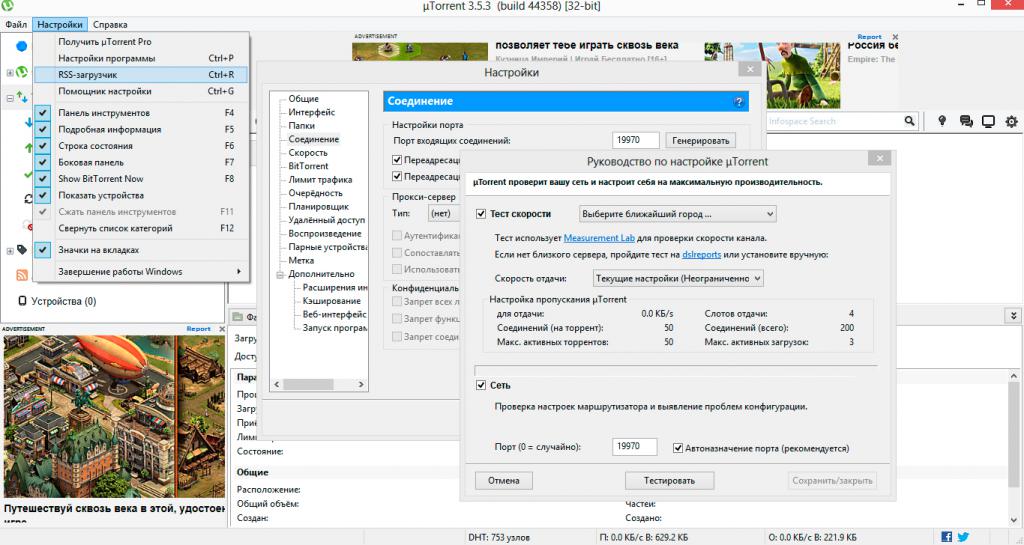This screenshot has width=1024, height=545.
Task: Toggle Автоназначение порта (рекомендуется) checkbox
Action: click(x=678, y=448)
